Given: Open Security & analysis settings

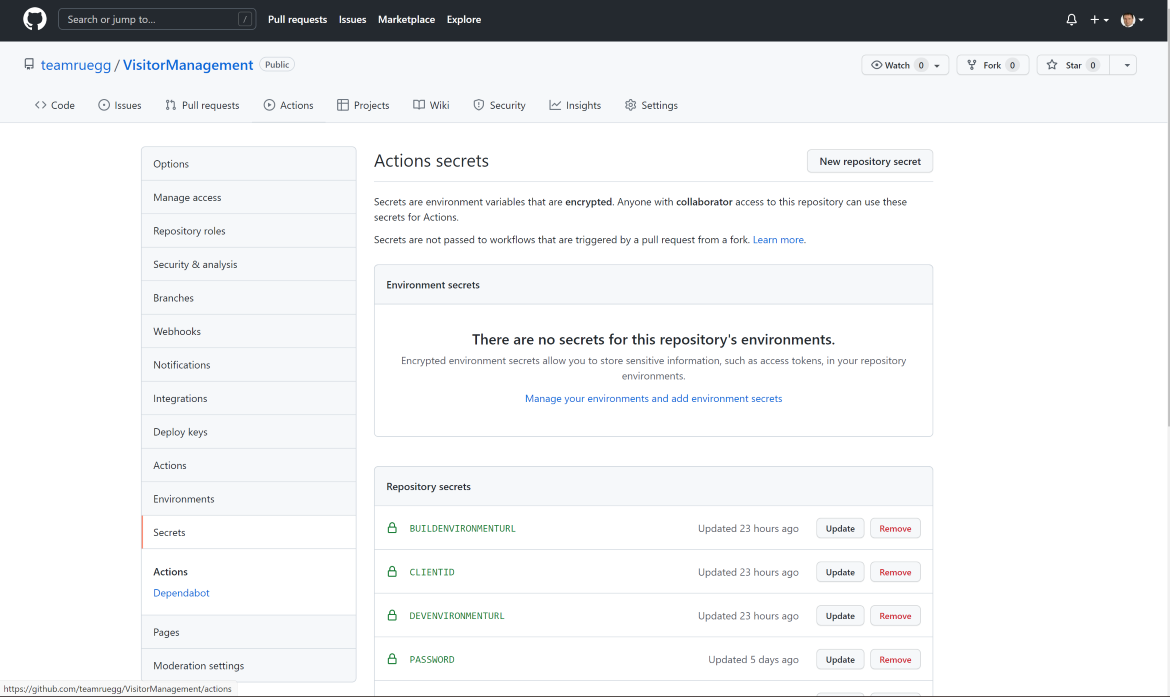Looking at the screenshot, I should pyautogui.click(x=248, y=264).
